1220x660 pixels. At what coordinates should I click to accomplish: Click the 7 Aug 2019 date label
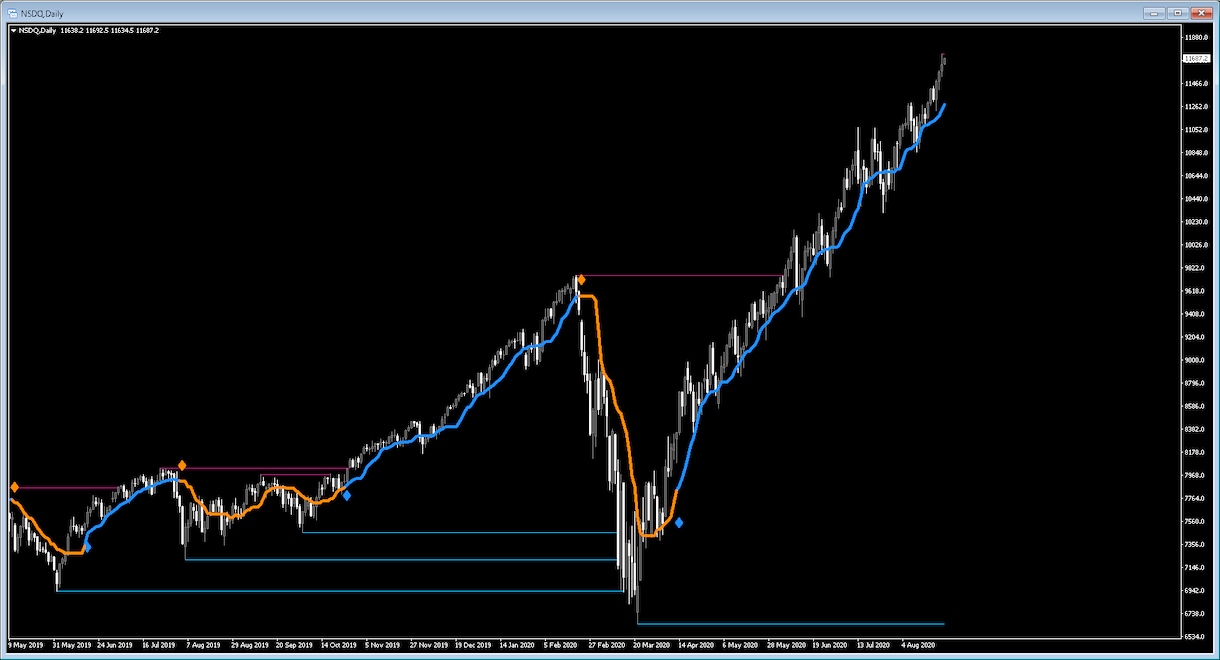pos(204,645)
